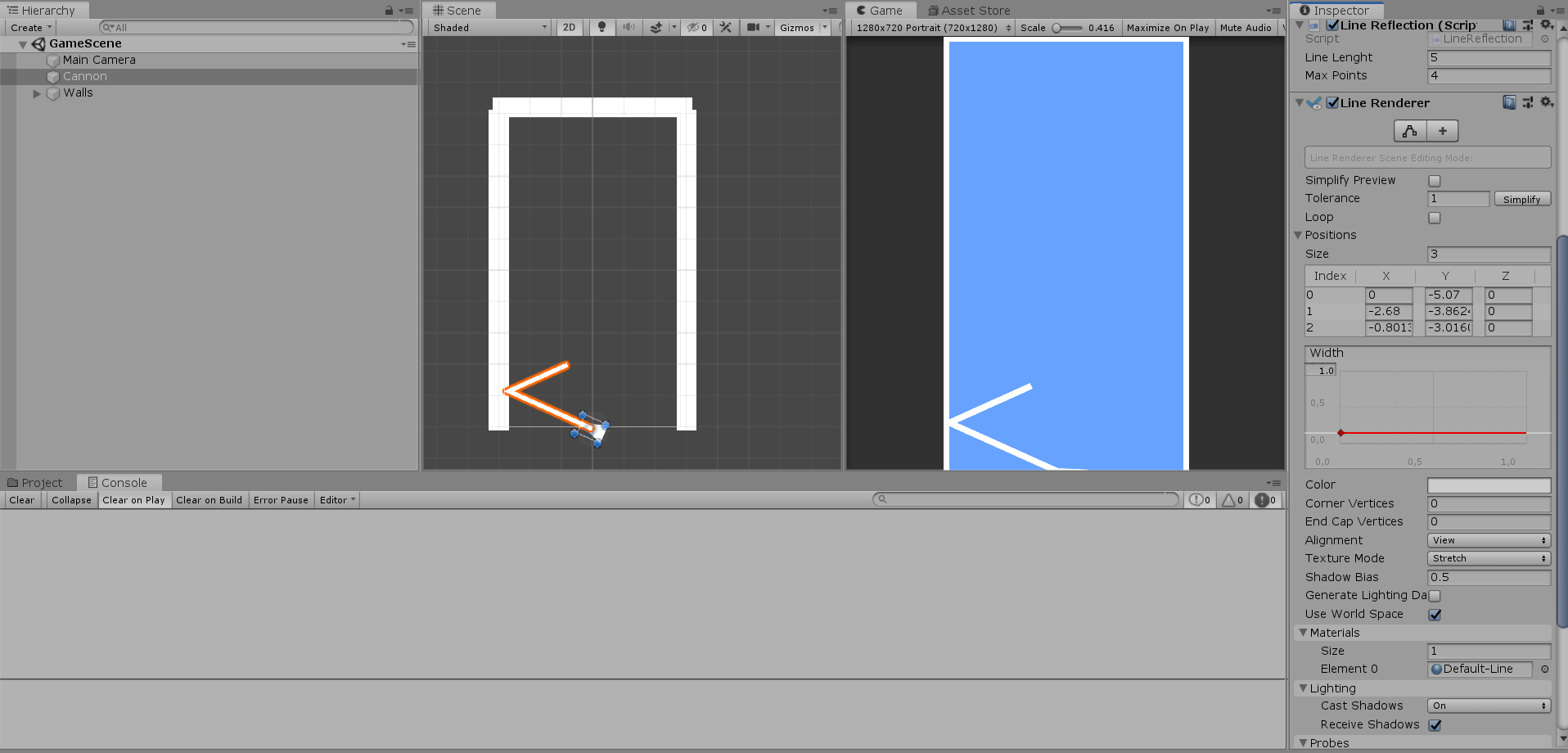
Task: Toggle scene lighting in the Scene toolbar
Action: [x=602, y=27]
